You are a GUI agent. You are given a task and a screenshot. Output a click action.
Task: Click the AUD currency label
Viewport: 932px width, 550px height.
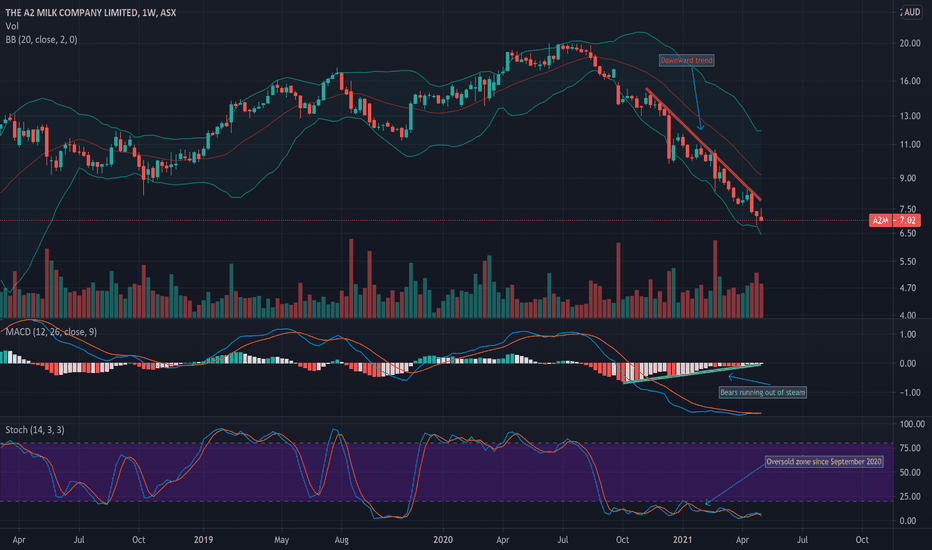click(912, 12)
